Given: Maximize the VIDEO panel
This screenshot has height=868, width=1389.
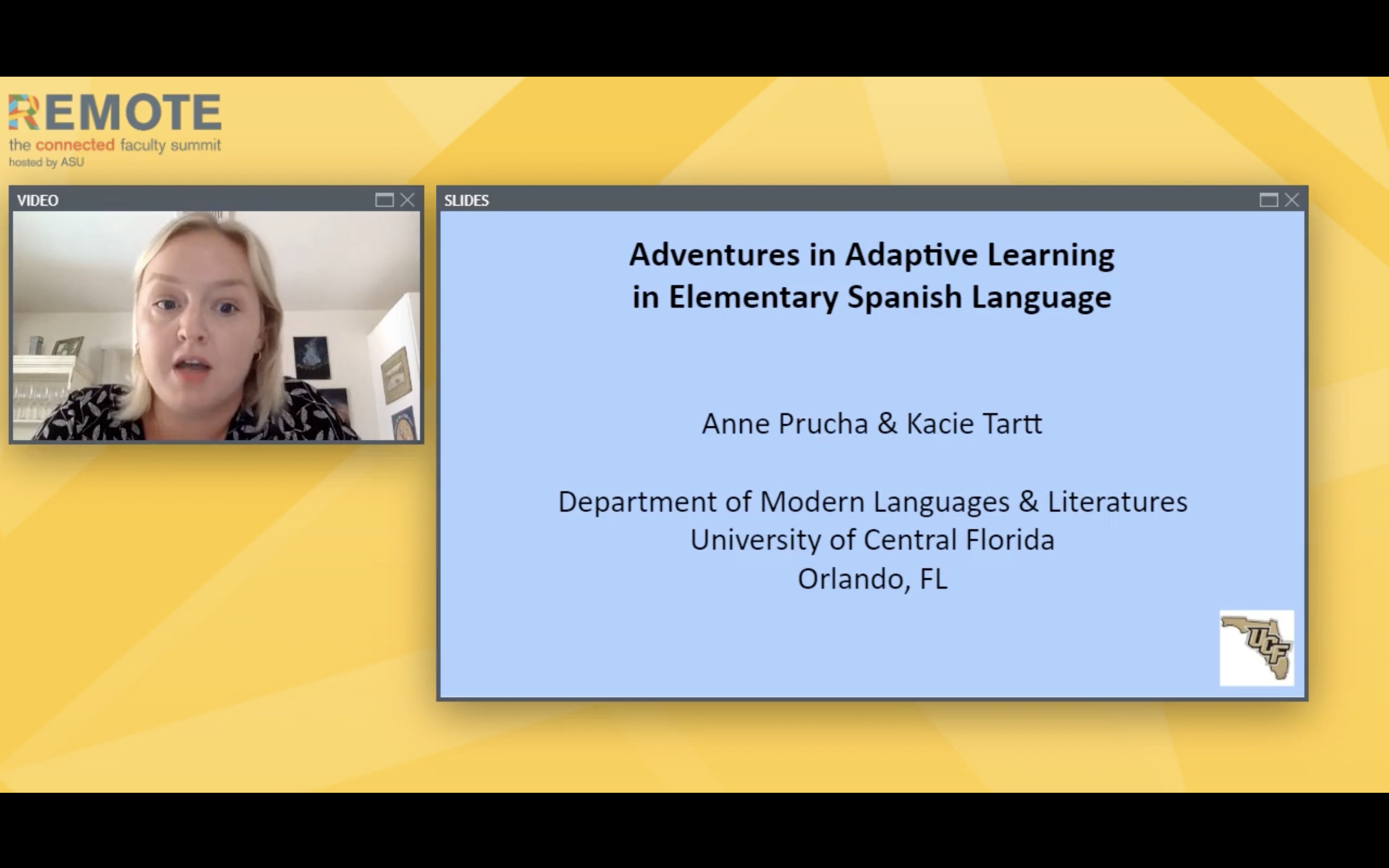Looking at the screenshot, I should [x=384, y=200].
